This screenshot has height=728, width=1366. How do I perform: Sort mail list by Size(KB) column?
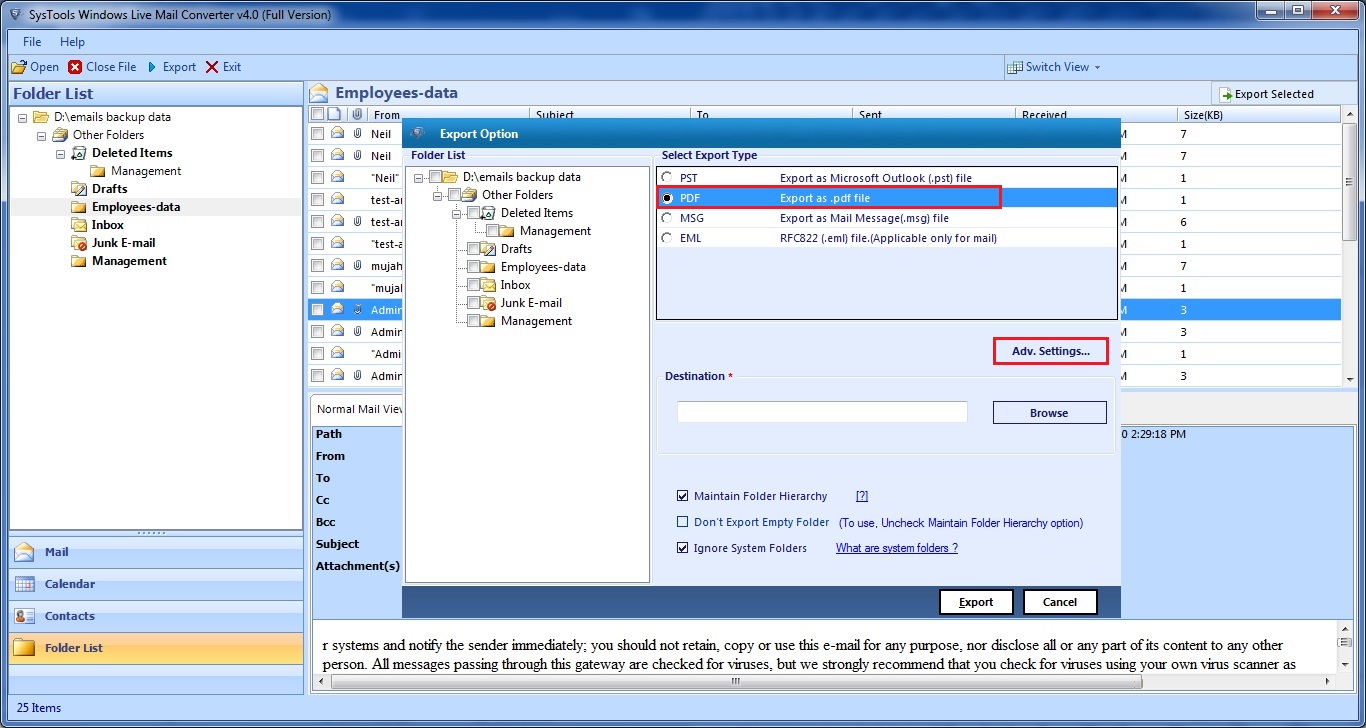1258,115
